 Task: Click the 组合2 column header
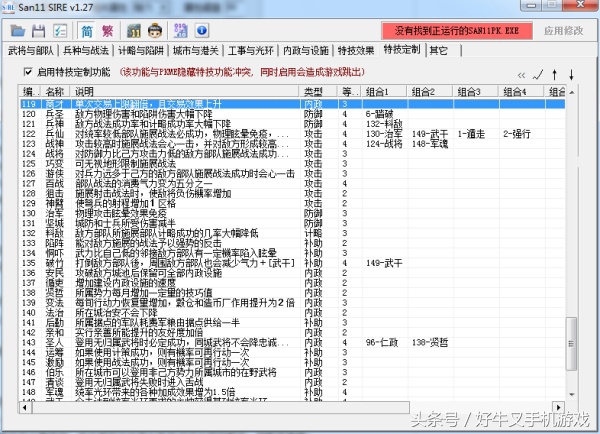coord(429,91)
